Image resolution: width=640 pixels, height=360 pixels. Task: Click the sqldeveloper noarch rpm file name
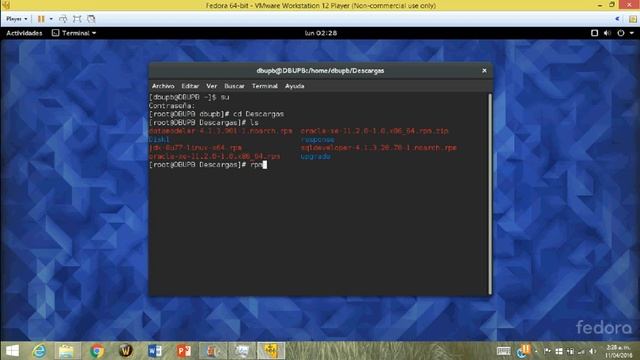tap(378, 148)
